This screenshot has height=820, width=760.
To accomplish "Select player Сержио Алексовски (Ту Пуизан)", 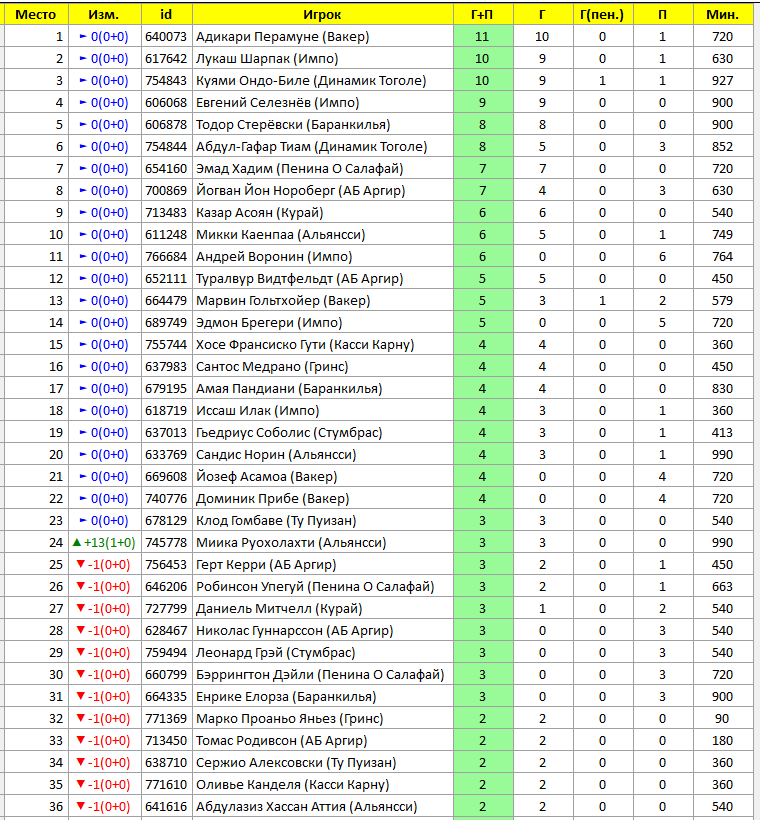I will (296, 761).
